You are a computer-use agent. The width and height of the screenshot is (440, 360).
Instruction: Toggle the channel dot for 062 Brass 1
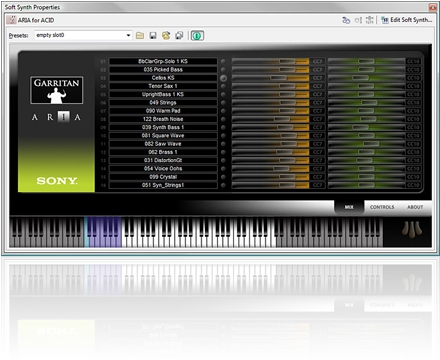223,152
